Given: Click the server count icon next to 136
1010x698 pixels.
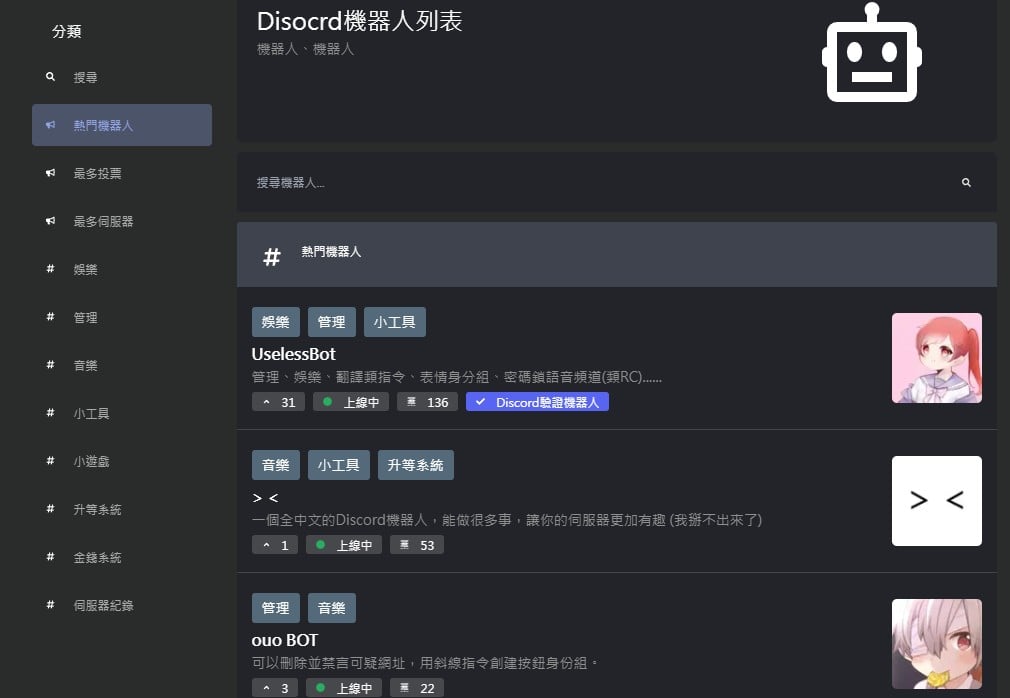Looking at the screenshot, I should click(x=412, y=402).
